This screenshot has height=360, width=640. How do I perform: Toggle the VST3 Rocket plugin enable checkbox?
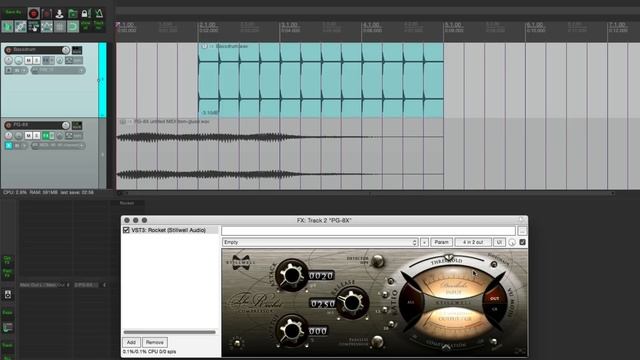pyautogui.click(x=126, y=230)
